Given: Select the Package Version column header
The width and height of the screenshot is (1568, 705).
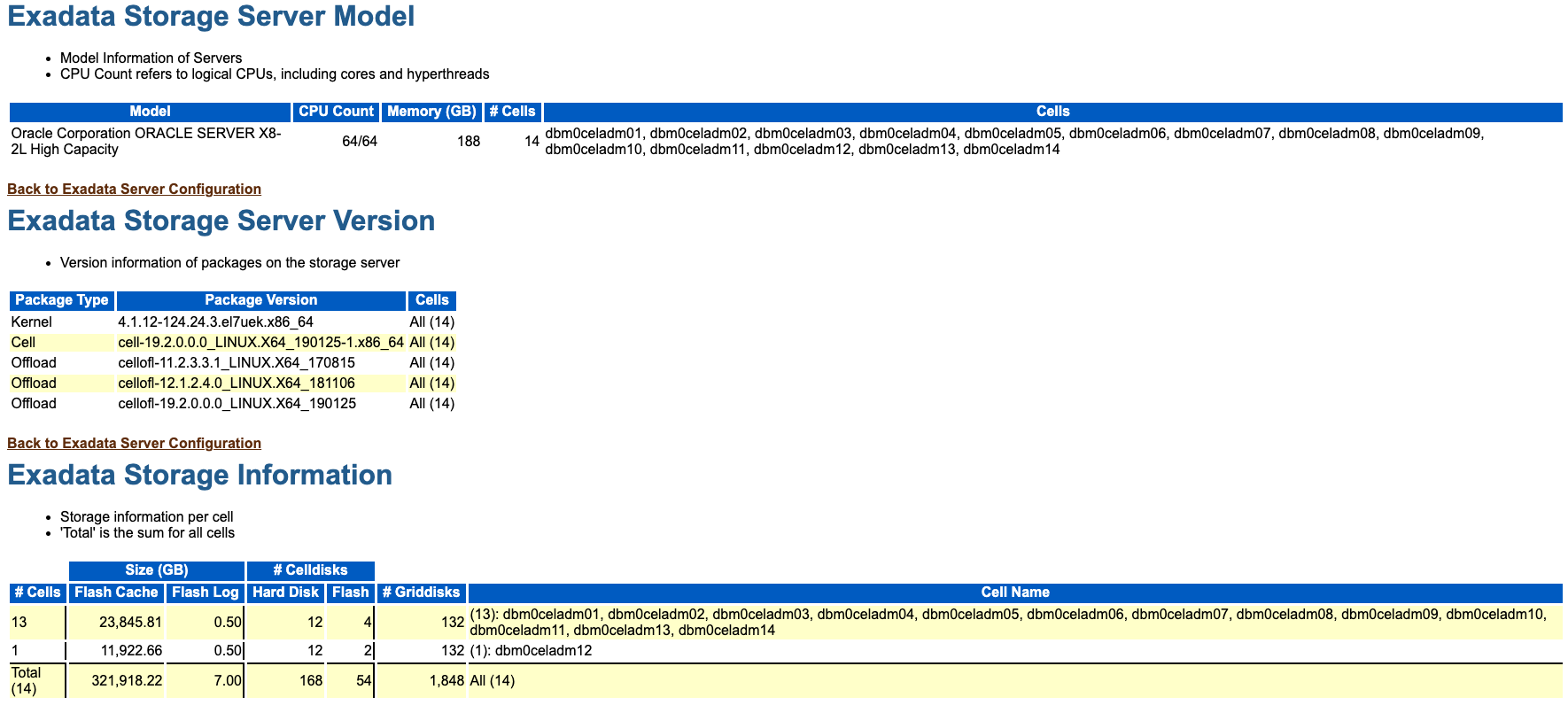Looking at the screenshot, I should pyautogui.click(x=260, y=300).
